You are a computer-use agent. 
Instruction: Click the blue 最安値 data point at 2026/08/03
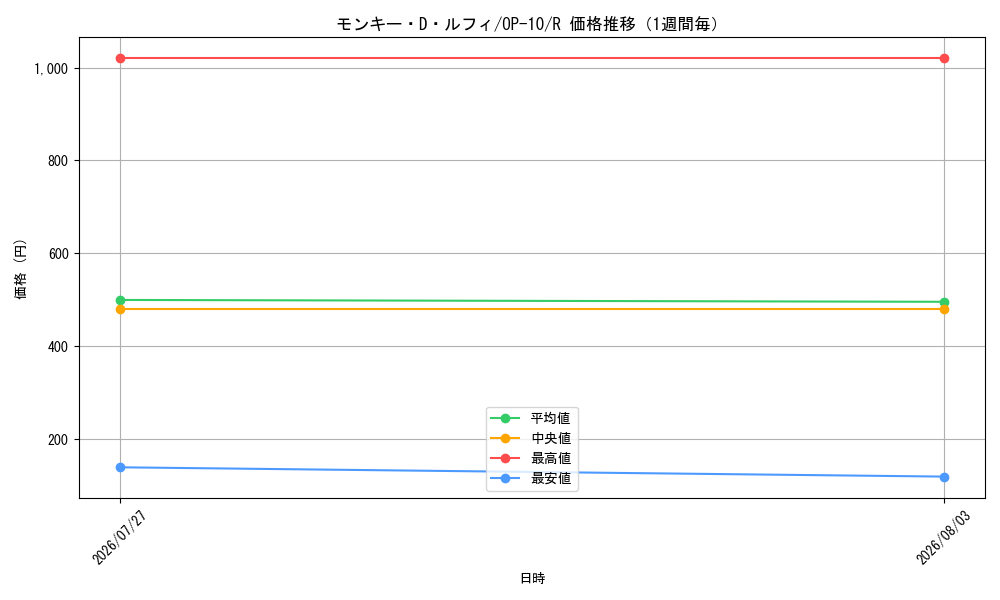point(945,477)
